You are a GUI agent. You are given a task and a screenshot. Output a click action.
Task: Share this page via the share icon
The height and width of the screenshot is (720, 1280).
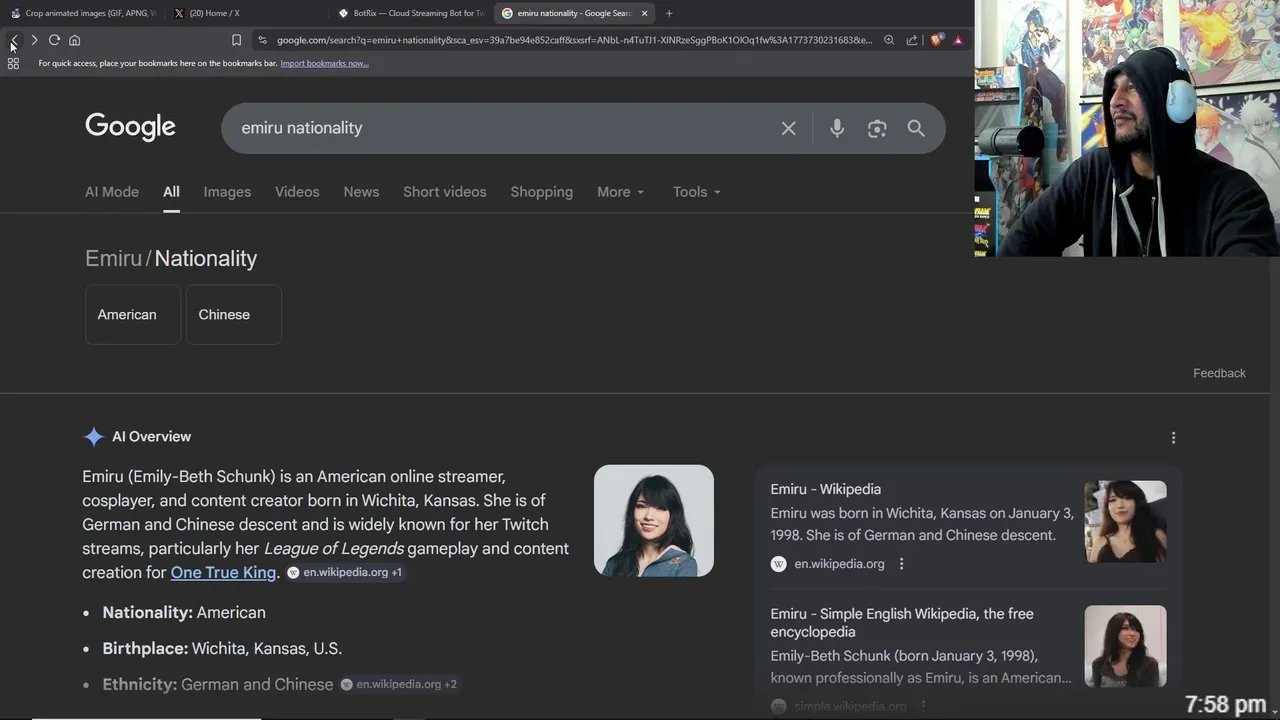pyautogui.click(x=912, y=40)
